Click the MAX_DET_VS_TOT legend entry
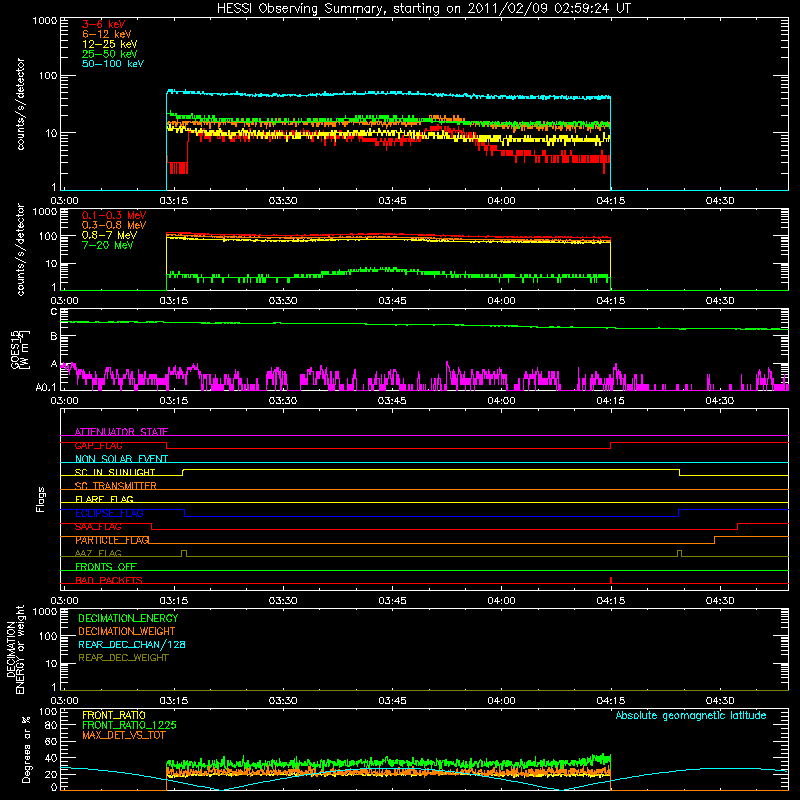 [x=123, y=735]
